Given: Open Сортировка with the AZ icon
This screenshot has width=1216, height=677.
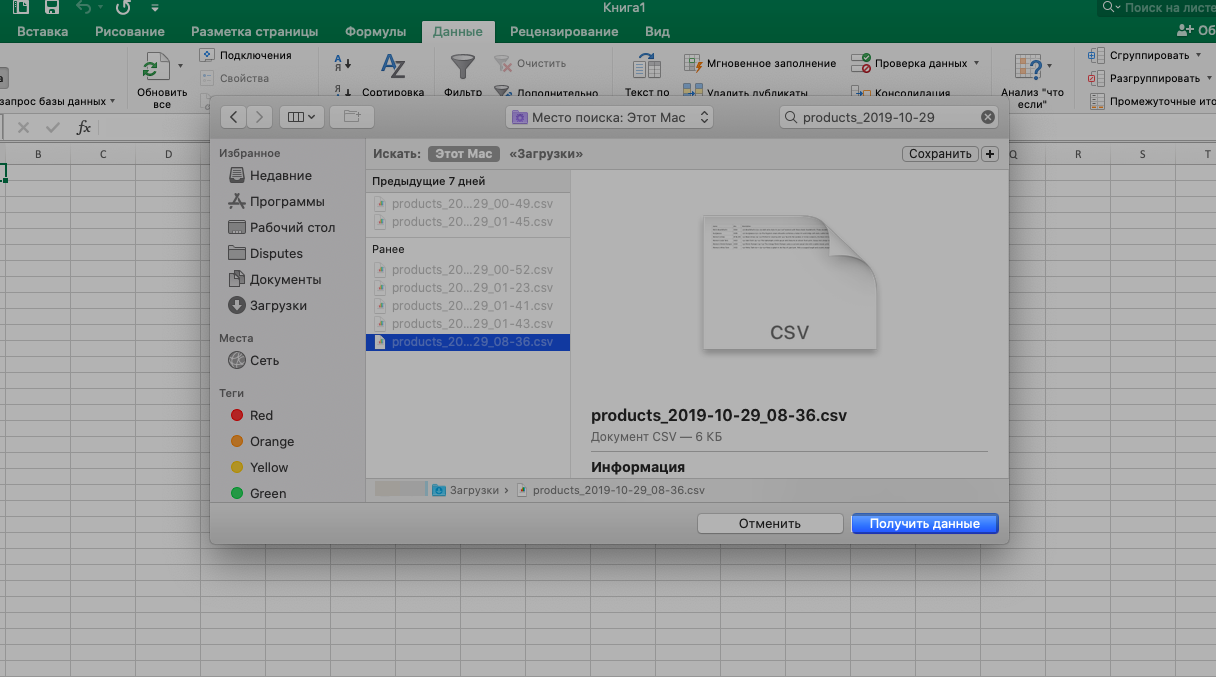Looking at the screenshot, I should tap(393, 66).
